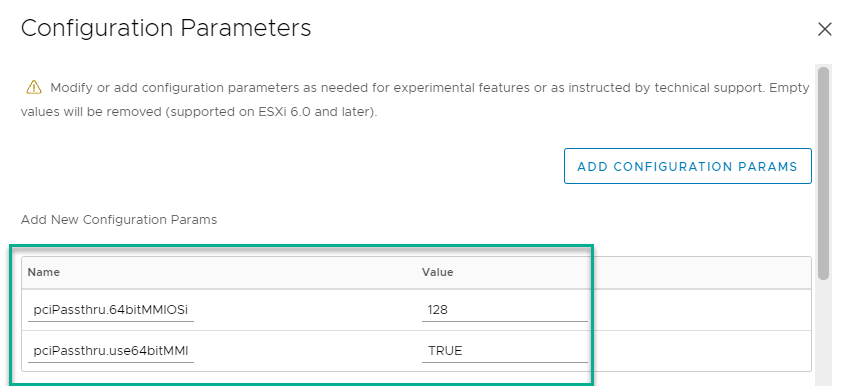Click the scrollbar track below the thumb

coord(823,333)
